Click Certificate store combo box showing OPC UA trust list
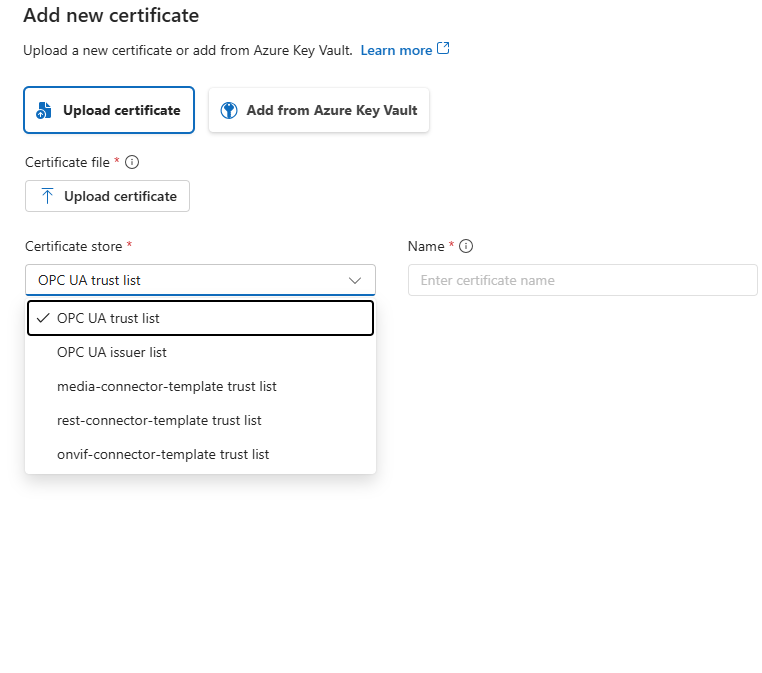 (200, 280)
